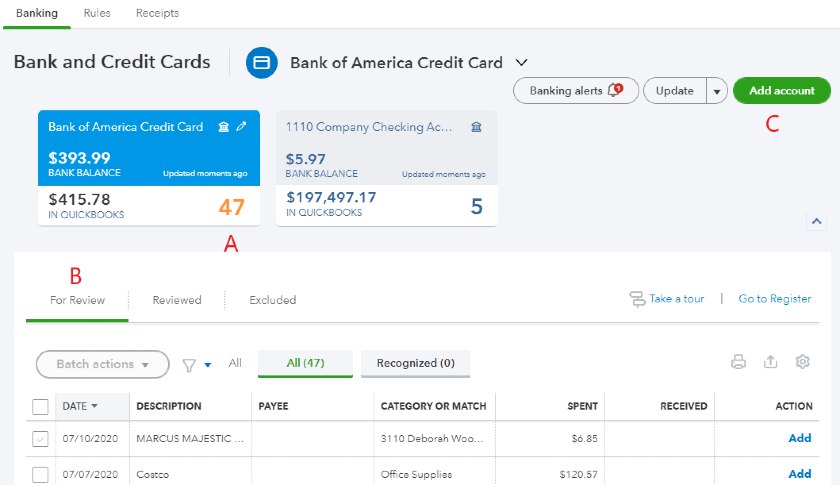Select the Recognized (0) tab

415,363
